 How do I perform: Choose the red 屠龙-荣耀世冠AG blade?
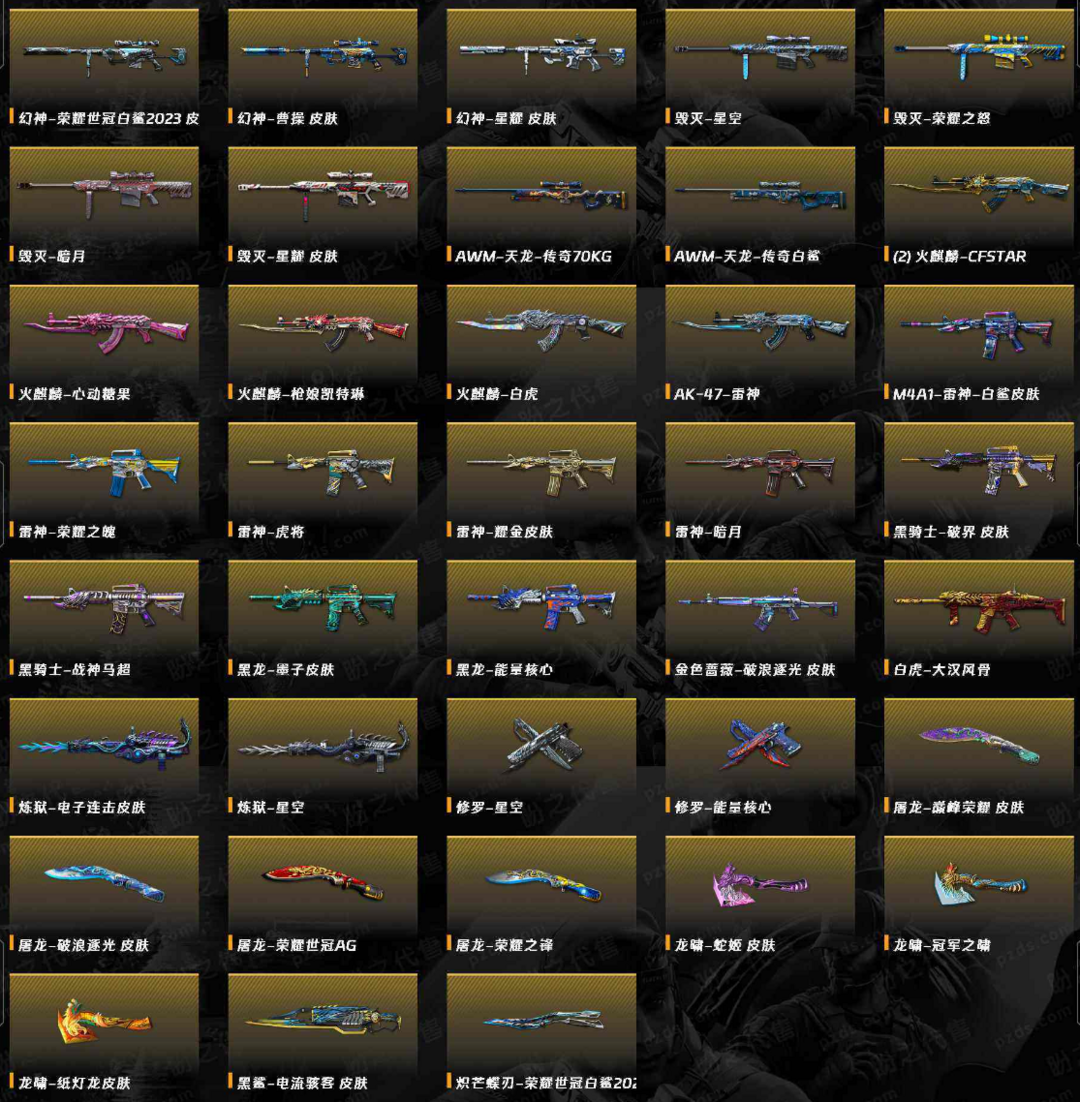coord(323,895)
